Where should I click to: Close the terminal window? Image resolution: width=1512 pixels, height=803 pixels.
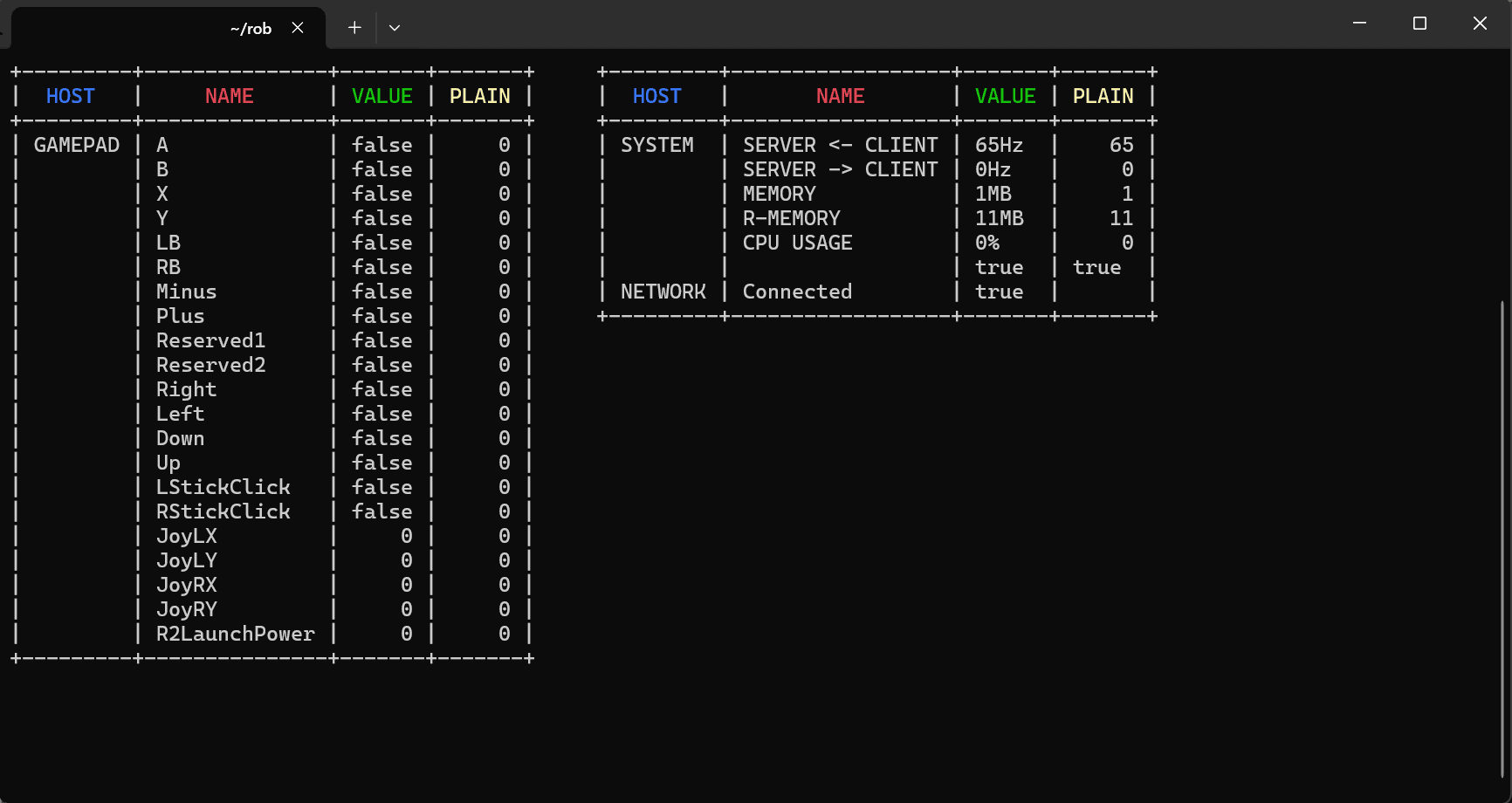click(1480, 24)
